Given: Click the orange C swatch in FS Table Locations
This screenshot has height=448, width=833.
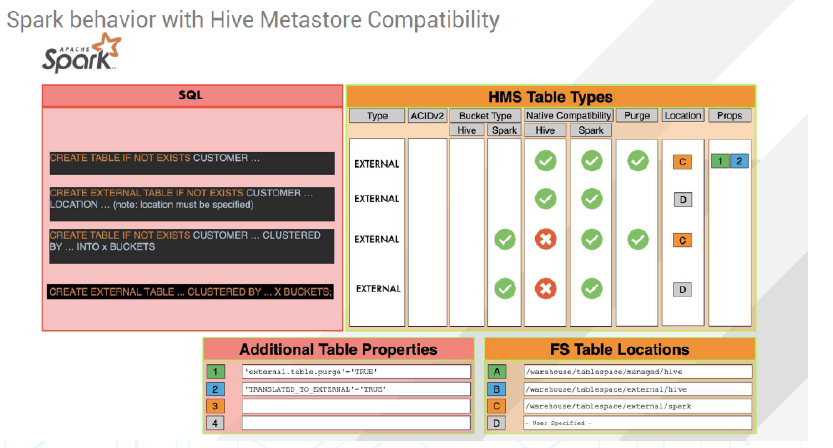Looking at the screenshot, I should pyautogui.click(x=496, y=405).
